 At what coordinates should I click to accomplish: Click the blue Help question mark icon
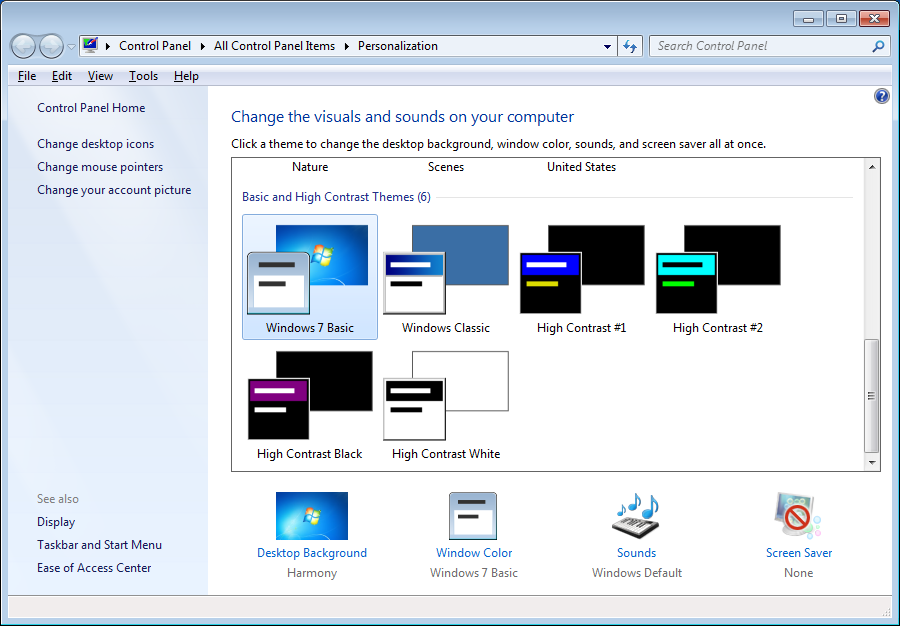[881, 96]
